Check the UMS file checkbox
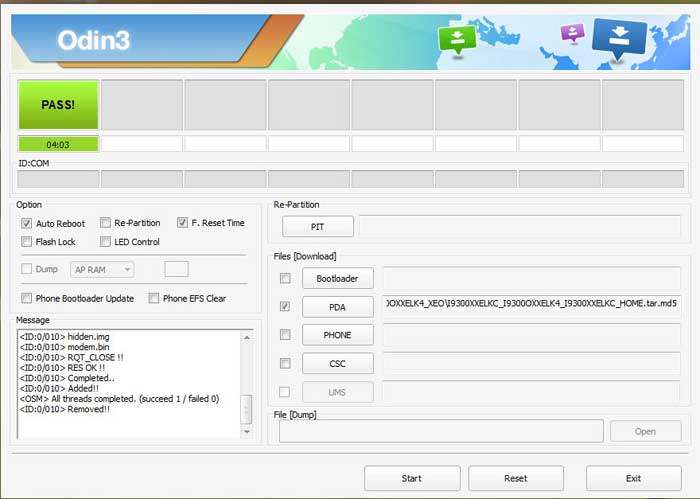700x499 pixels. pos(284,392)
